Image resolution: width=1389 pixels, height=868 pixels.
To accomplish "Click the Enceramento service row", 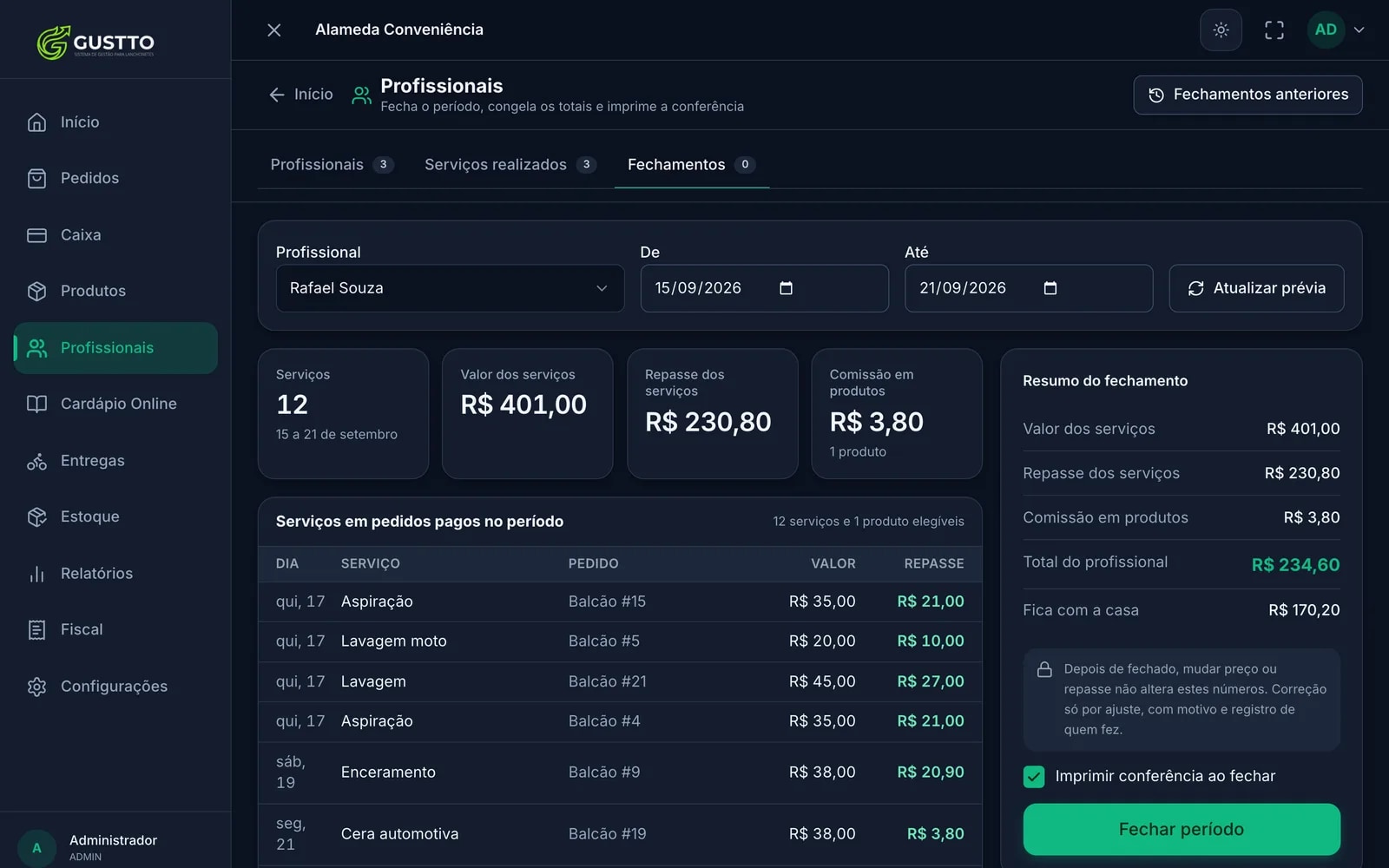I will pos(620,773).
